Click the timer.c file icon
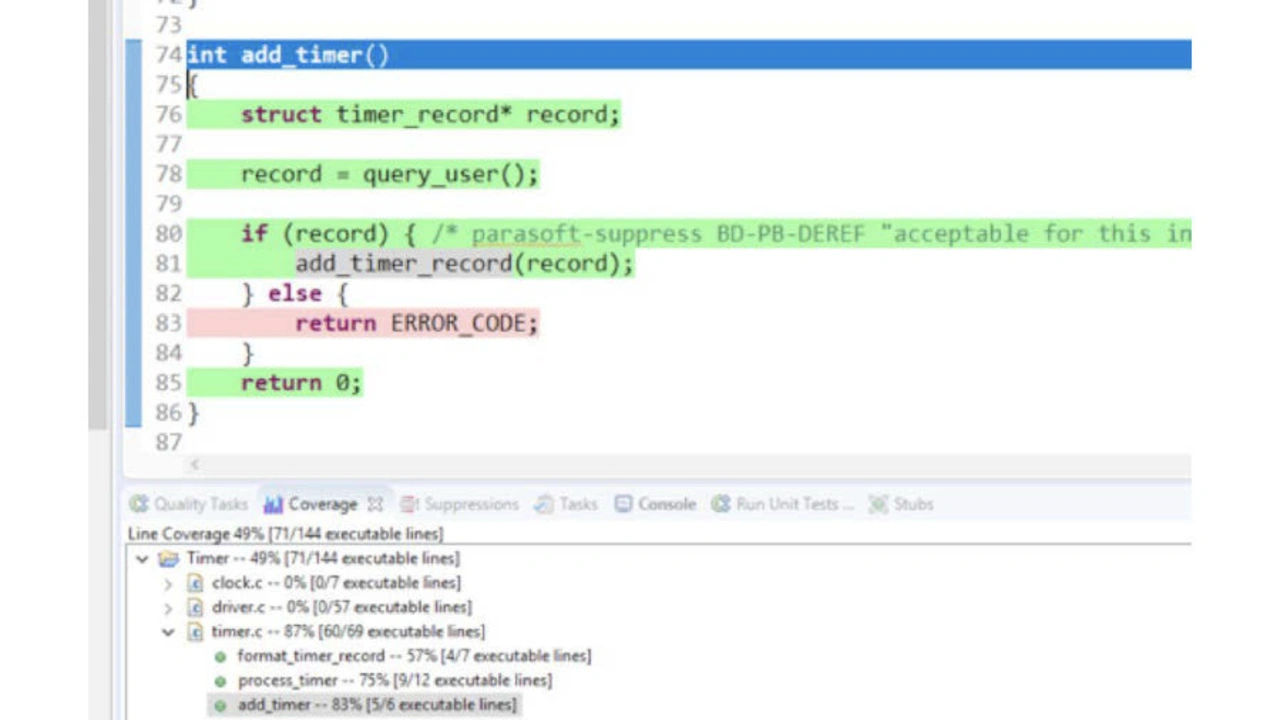Image resolution: width=1280 pixels, height=720 pixels. (x=196, y=632)
